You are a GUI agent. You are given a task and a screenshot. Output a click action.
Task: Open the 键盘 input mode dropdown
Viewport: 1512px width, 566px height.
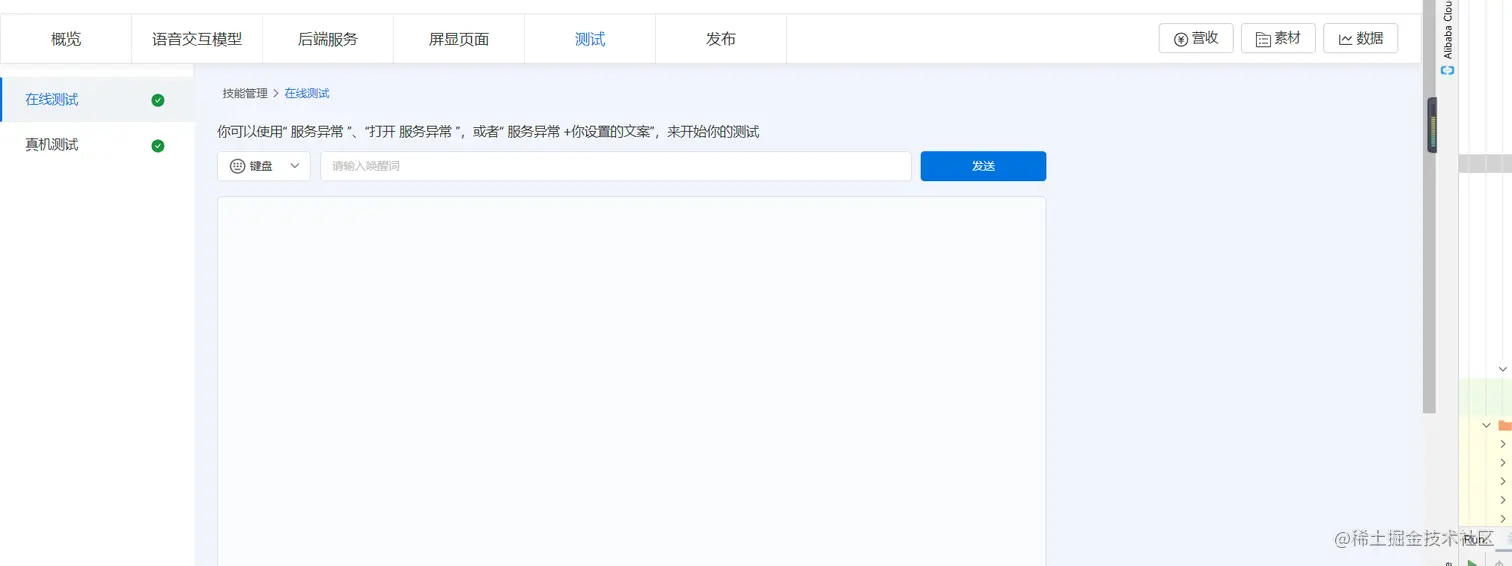264,166
